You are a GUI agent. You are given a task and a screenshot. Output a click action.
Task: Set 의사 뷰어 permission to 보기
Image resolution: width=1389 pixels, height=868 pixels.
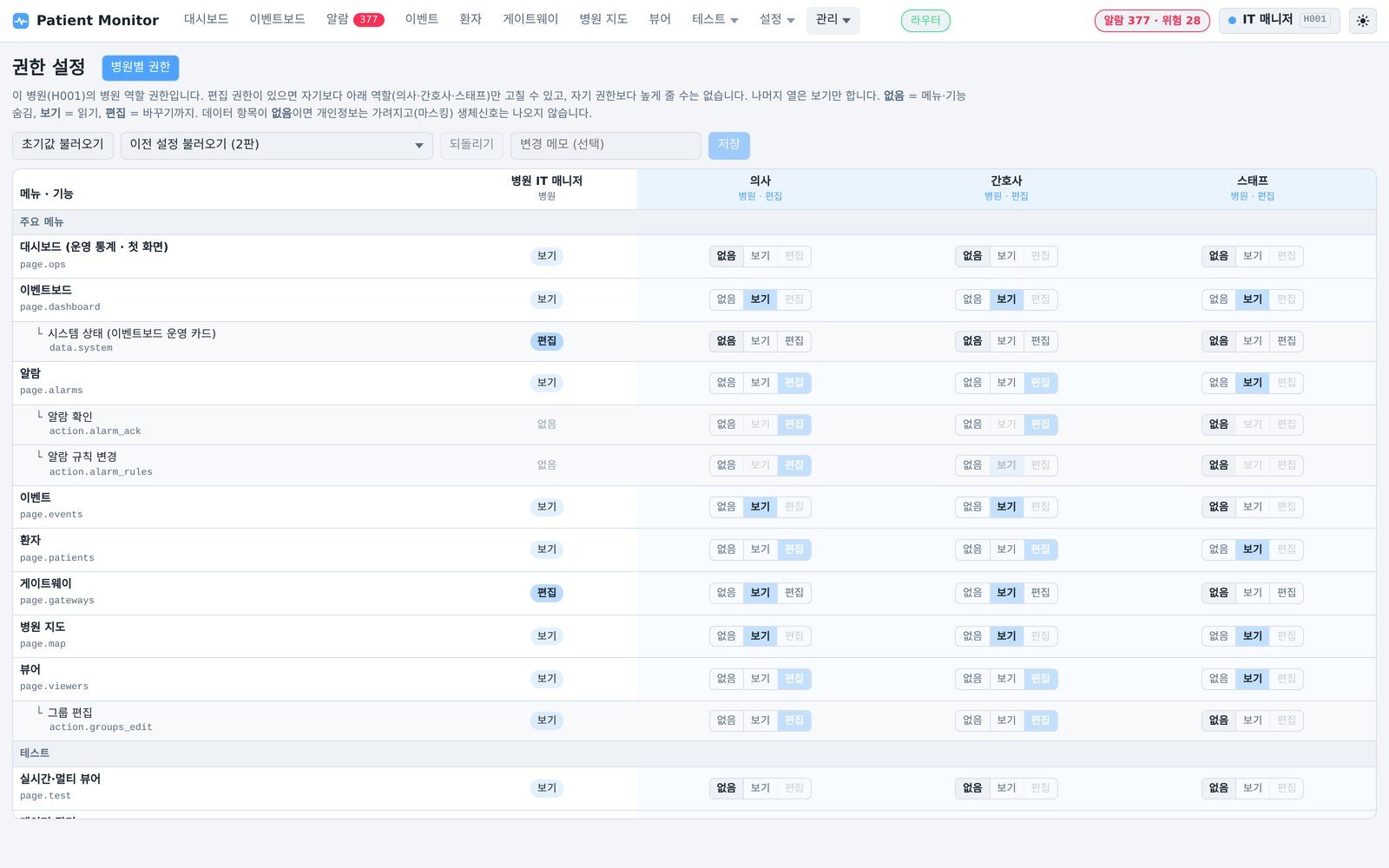(760, 679)
